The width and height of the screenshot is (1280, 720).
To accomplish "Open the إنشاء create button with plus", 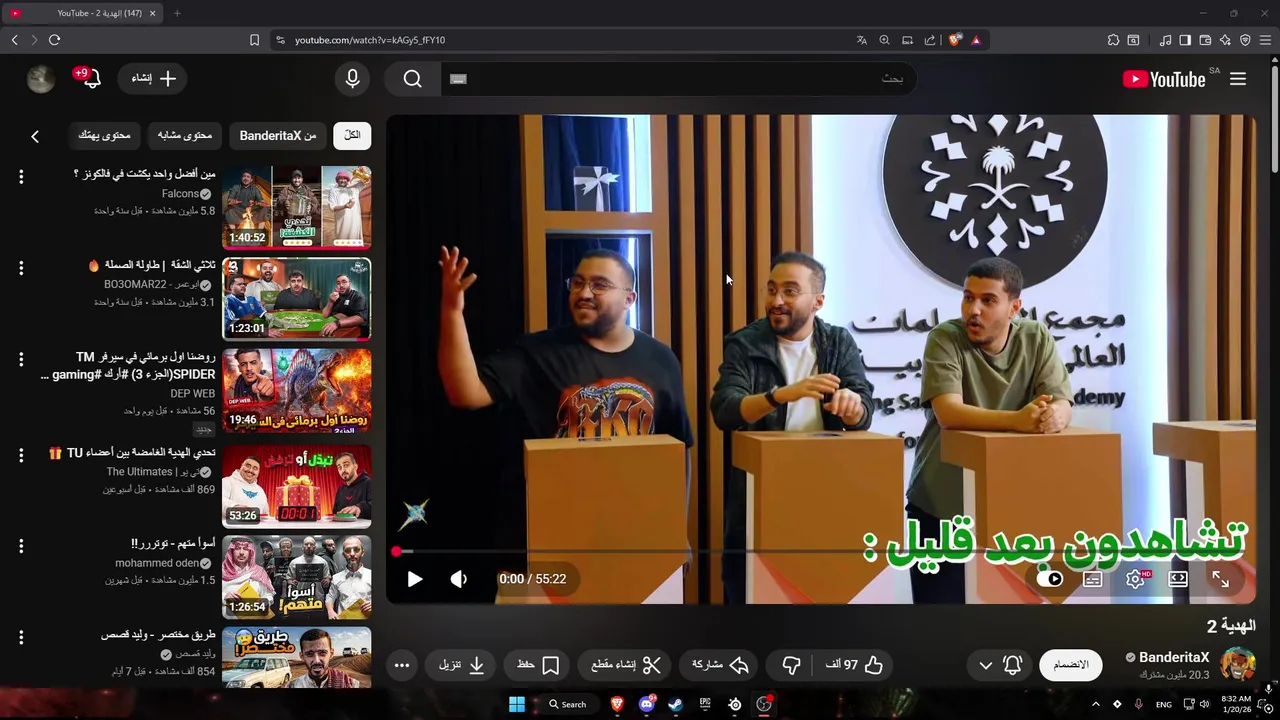I will click(153, 79).
